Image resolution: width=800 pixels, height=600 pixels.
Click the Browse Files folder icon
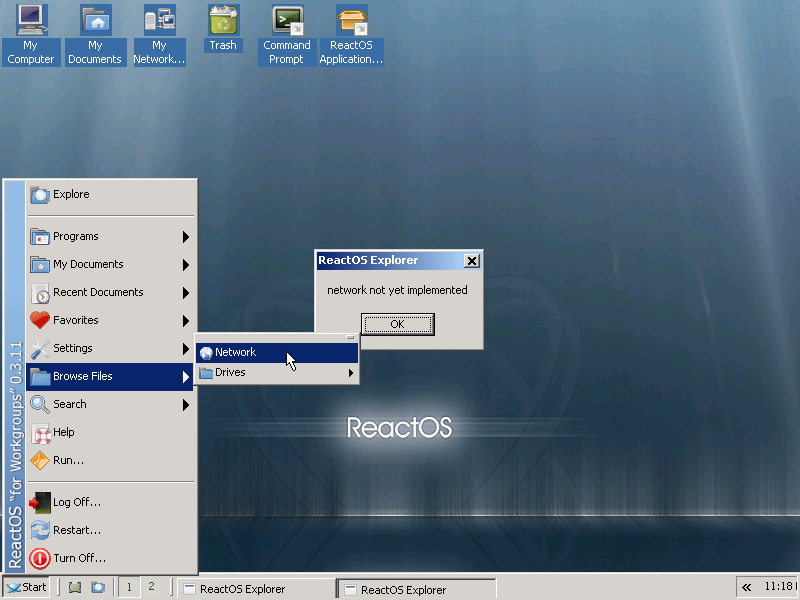coord(40,377)
